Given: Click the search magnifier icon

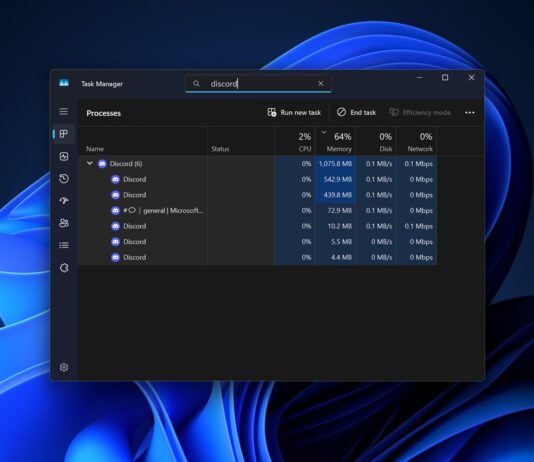Looking at the screenshot, I should pyautogui.click(x=196, y=83).
